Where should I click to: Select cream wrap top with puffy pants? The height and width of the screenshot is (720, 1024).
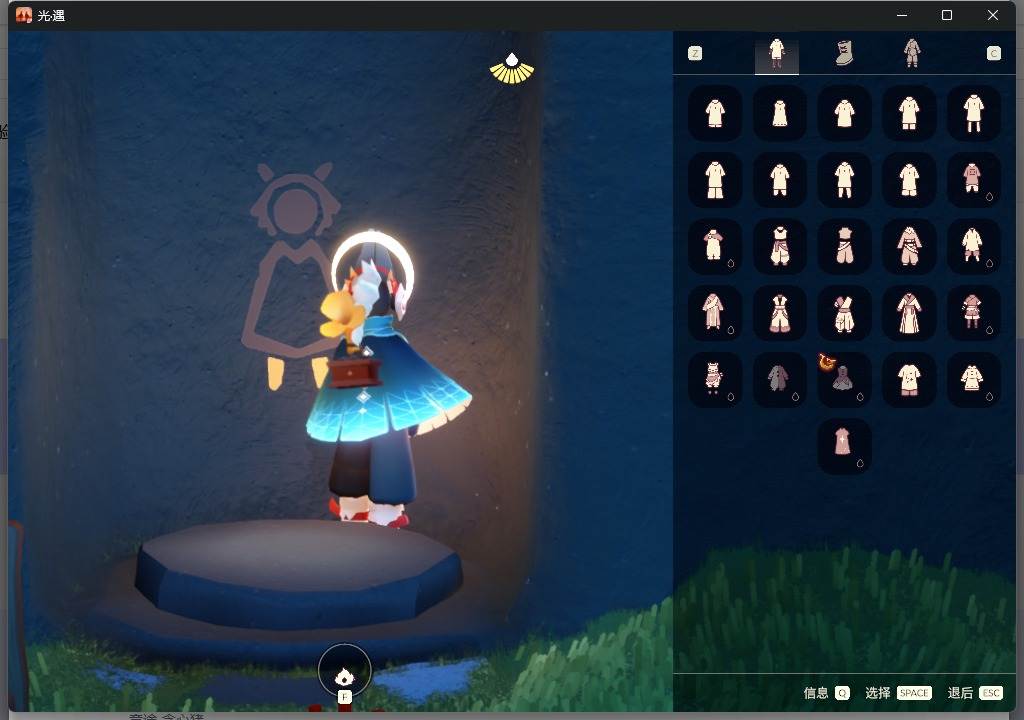click(844, 313)
